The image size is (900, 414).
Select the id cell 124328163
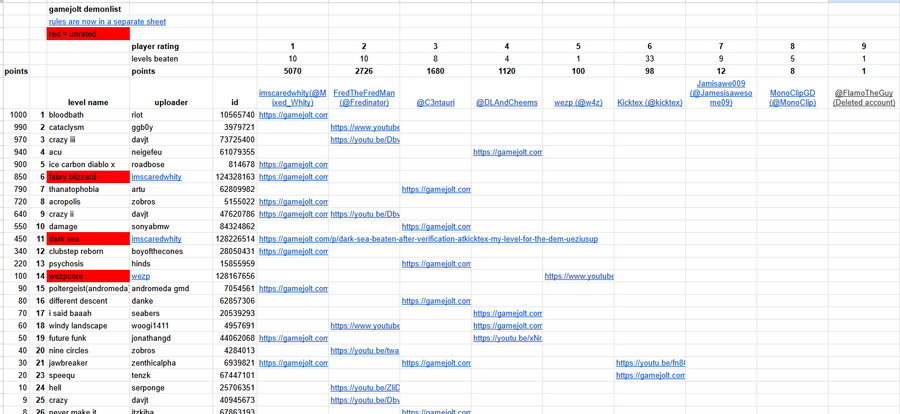(x=235, y=177)
